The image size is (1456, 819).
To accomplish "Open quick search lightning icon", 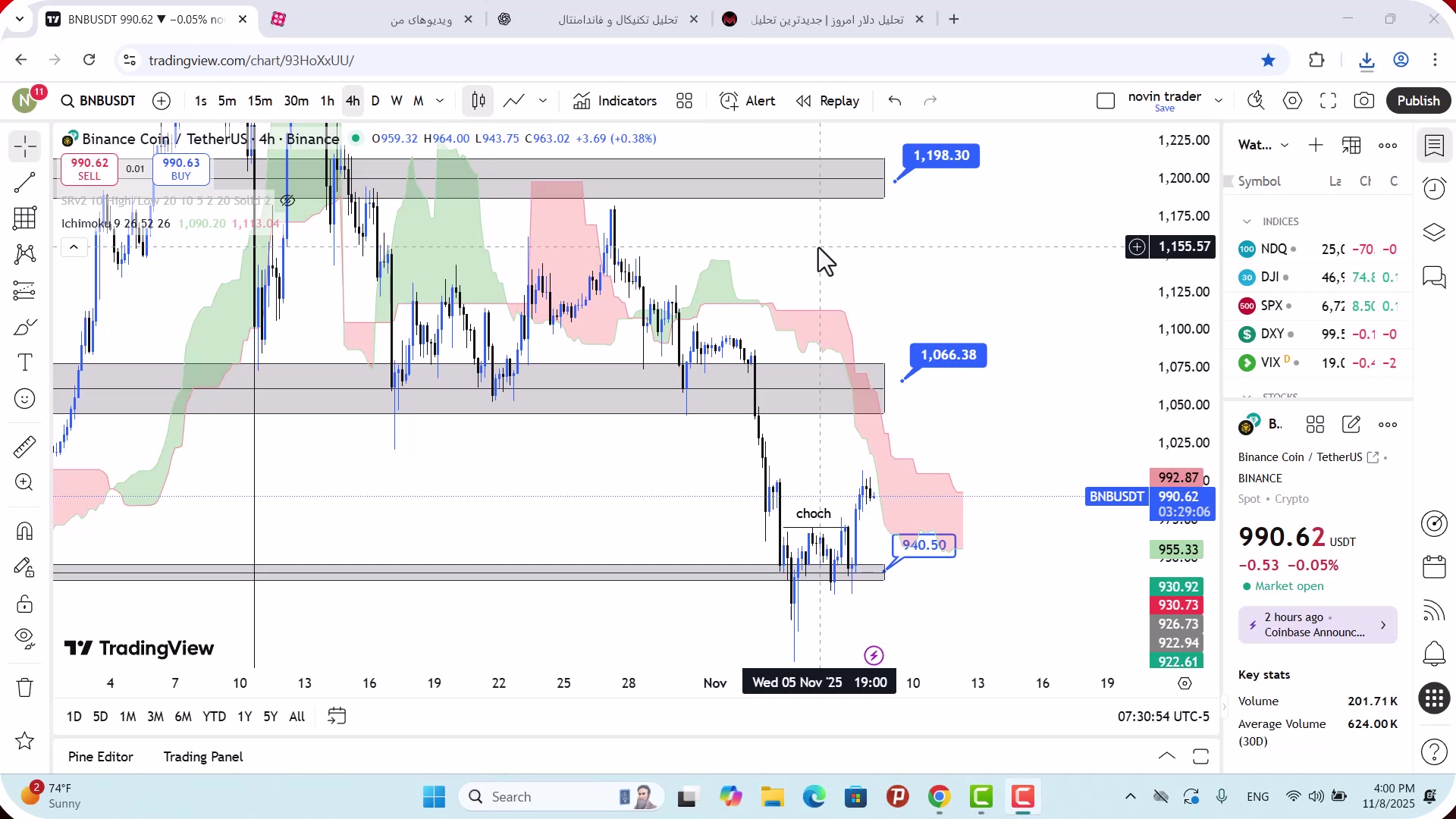I will coord(1257,101).
